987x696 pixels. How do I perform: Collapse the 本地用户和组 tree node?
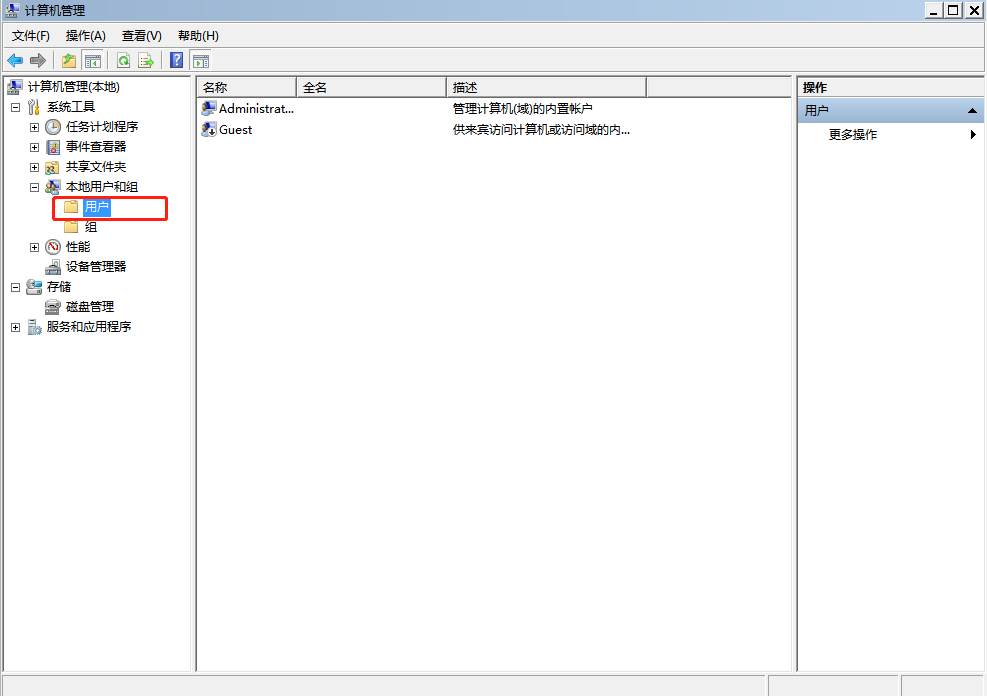point(35,187)
